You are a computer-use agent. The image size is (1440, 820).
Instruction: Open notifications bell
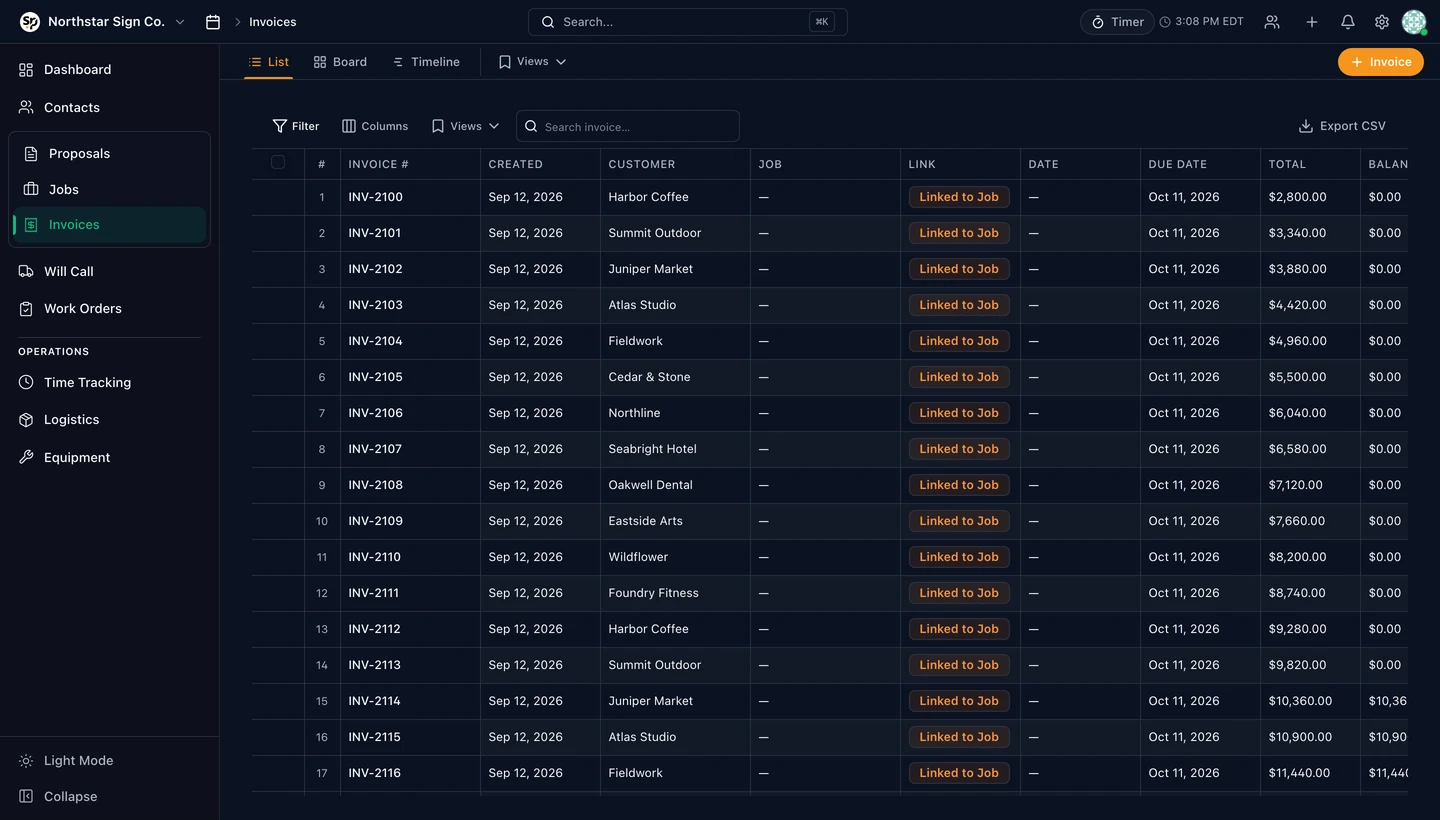[1348, 22]
